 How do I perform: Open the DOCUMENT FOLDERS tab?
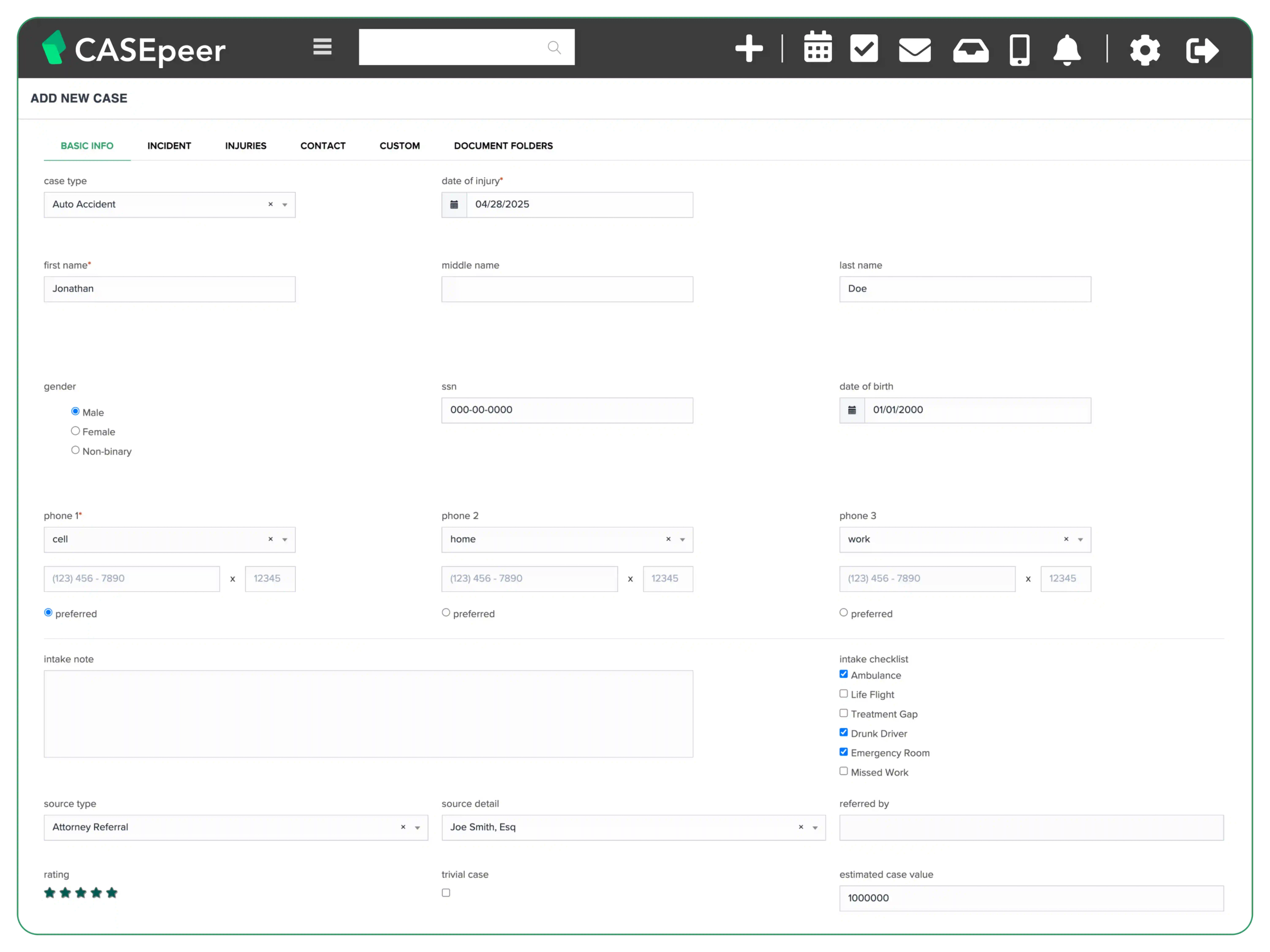[503, 145]
